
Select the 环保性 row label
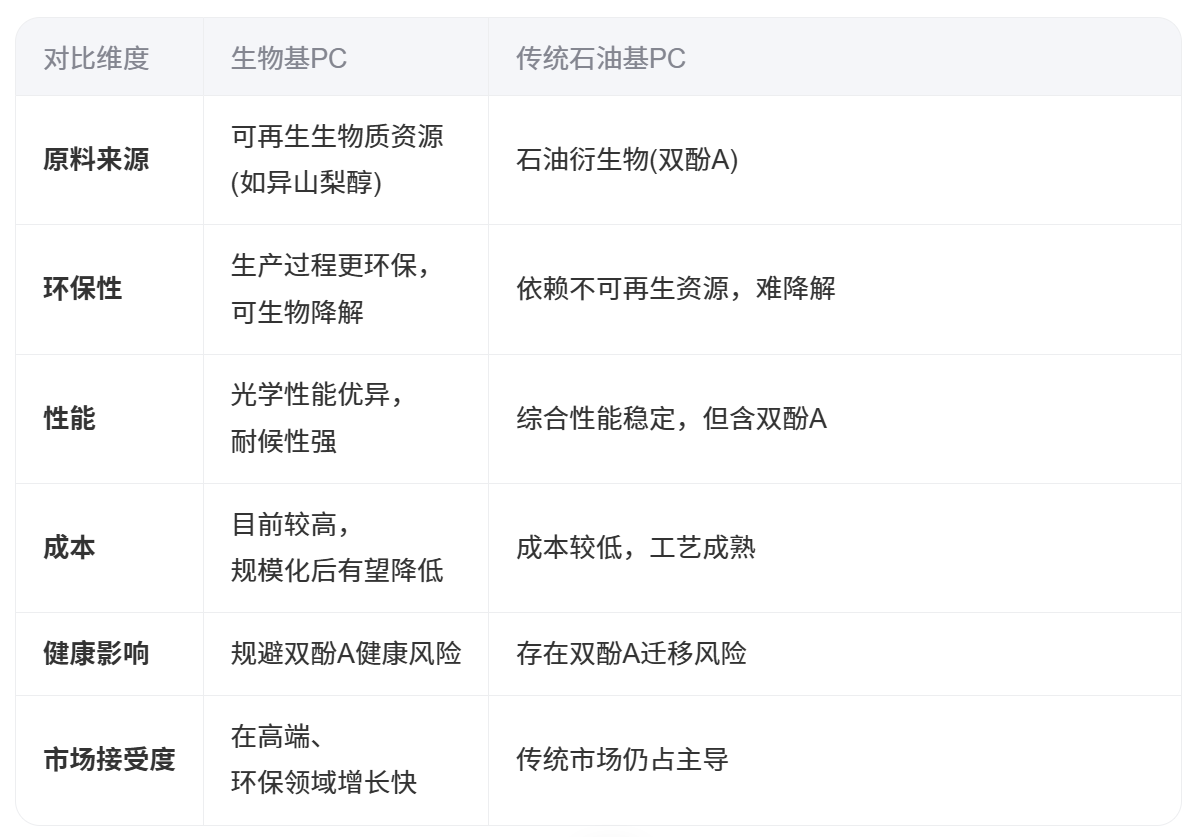(x=83, y=289)
